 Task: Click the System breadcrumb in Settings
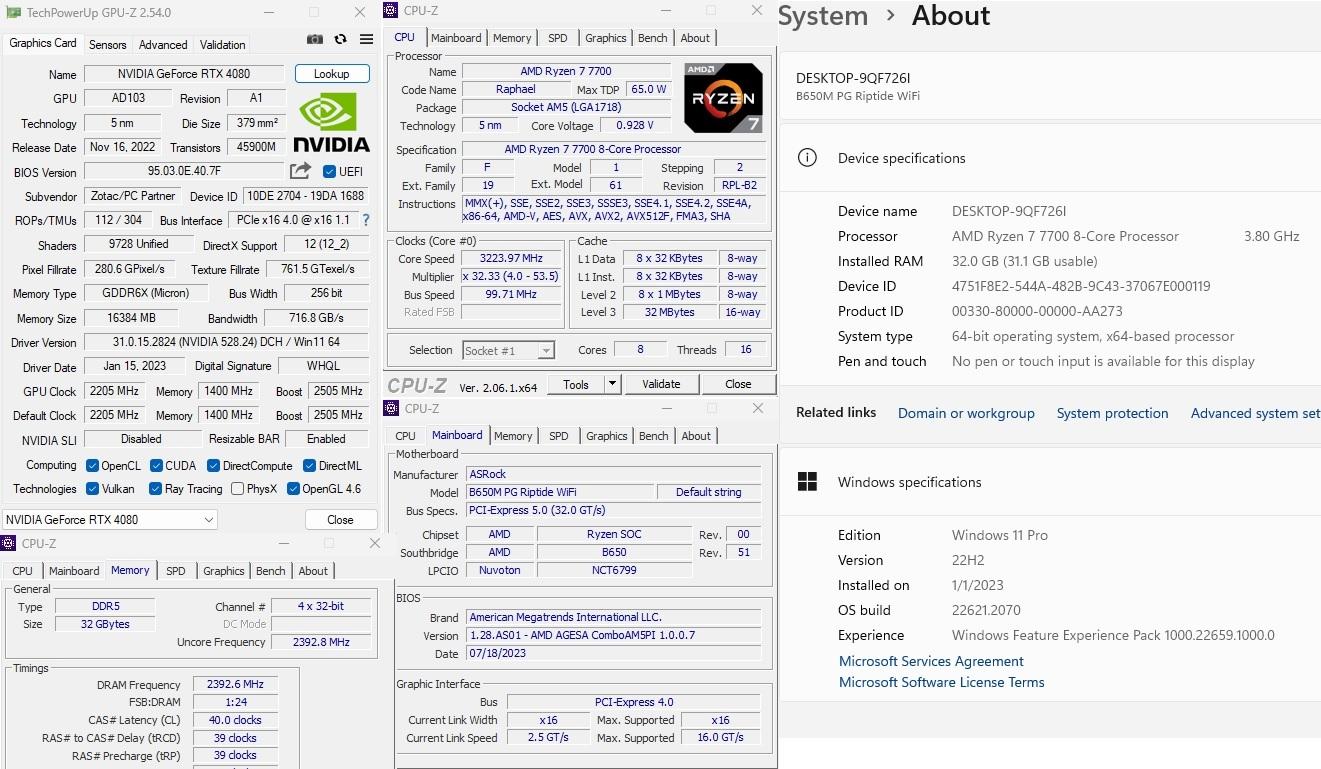823,16
